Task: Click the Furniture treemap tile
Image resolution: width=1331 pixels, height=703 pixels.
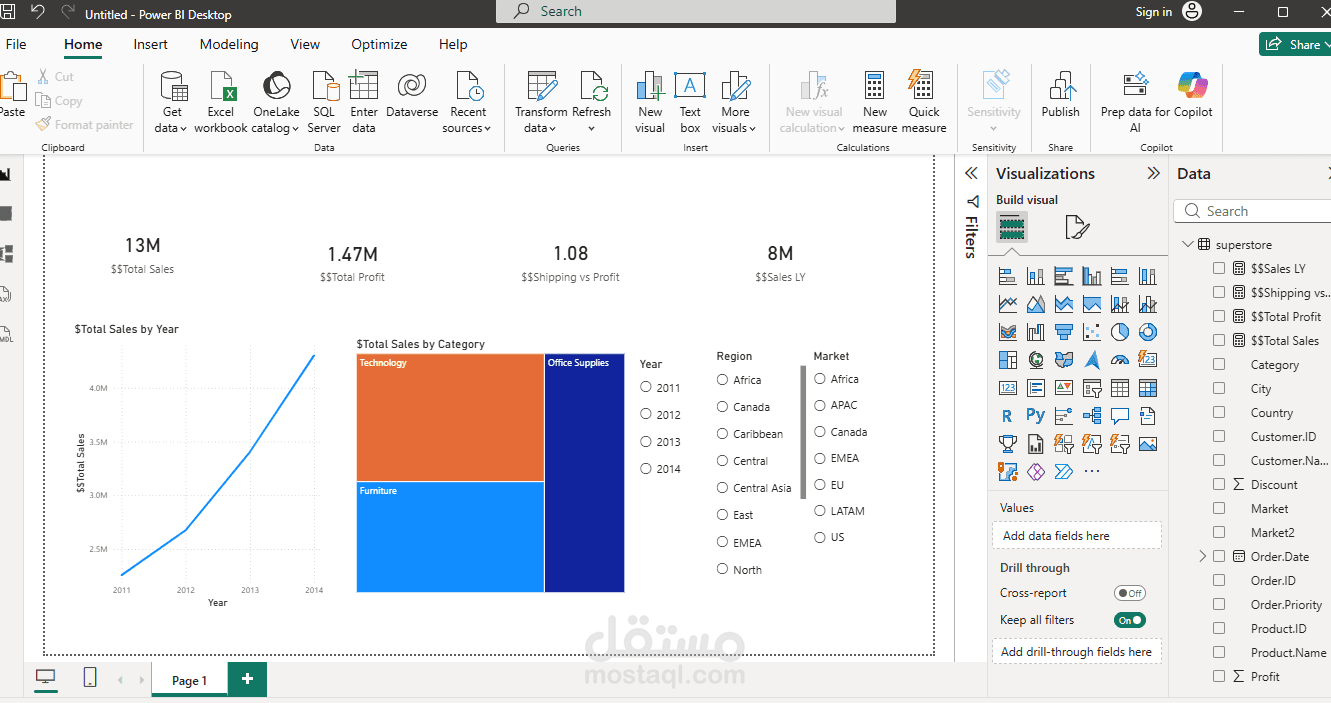Action: point(450,537)
